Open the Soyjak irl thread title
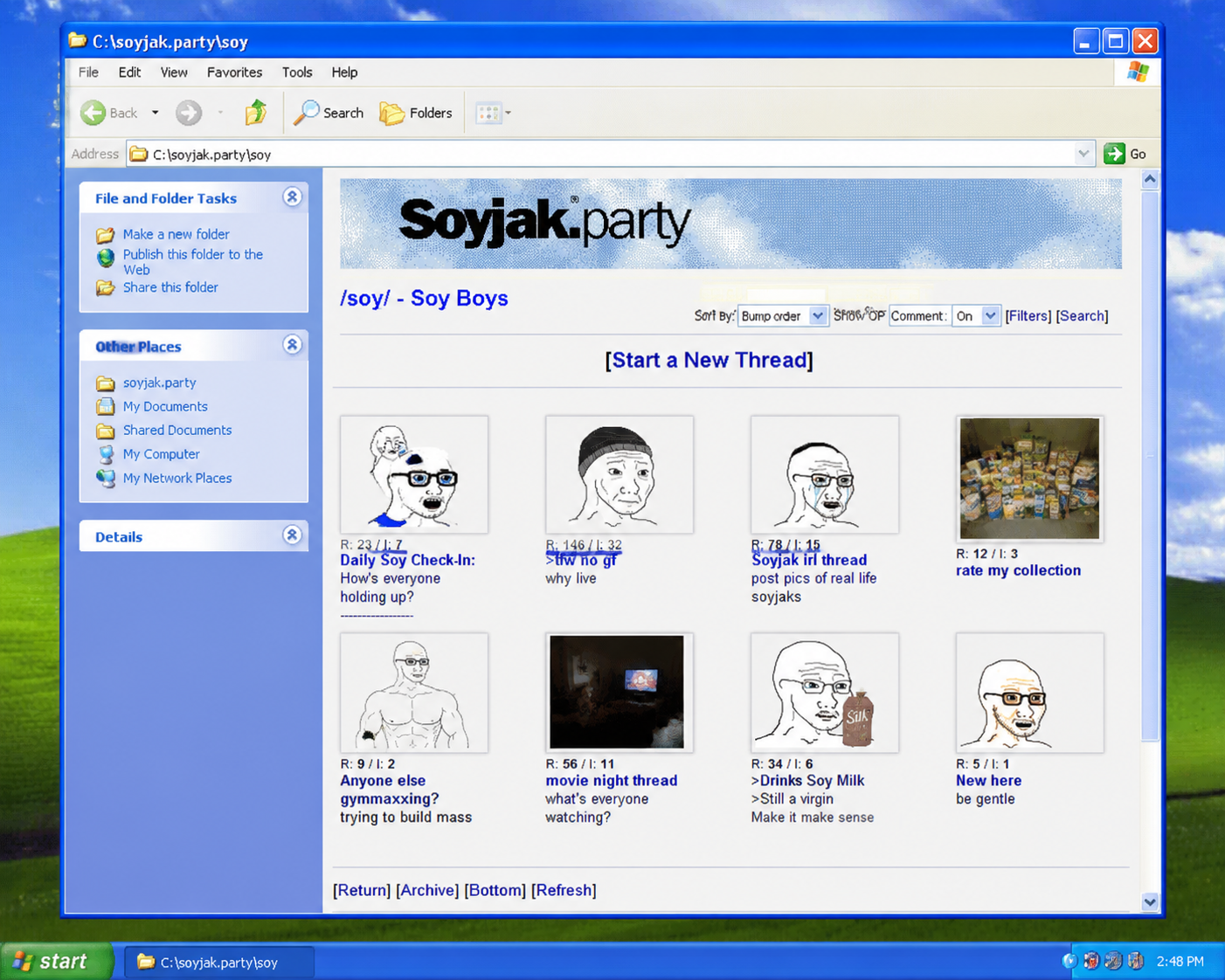 [x=809, y=560]
